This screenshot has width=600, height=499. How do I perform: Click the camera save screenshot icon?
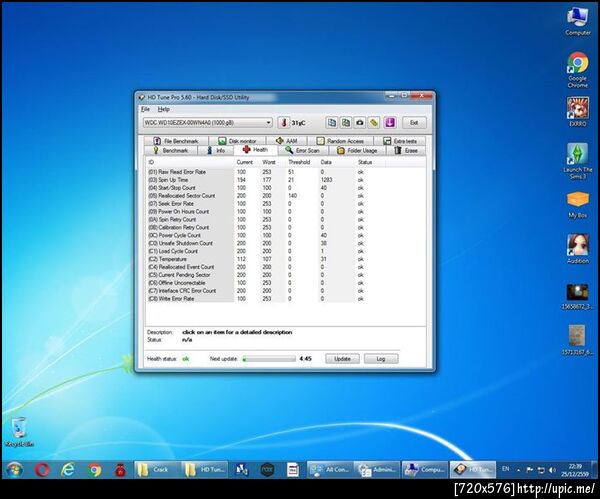coord(360,123)
